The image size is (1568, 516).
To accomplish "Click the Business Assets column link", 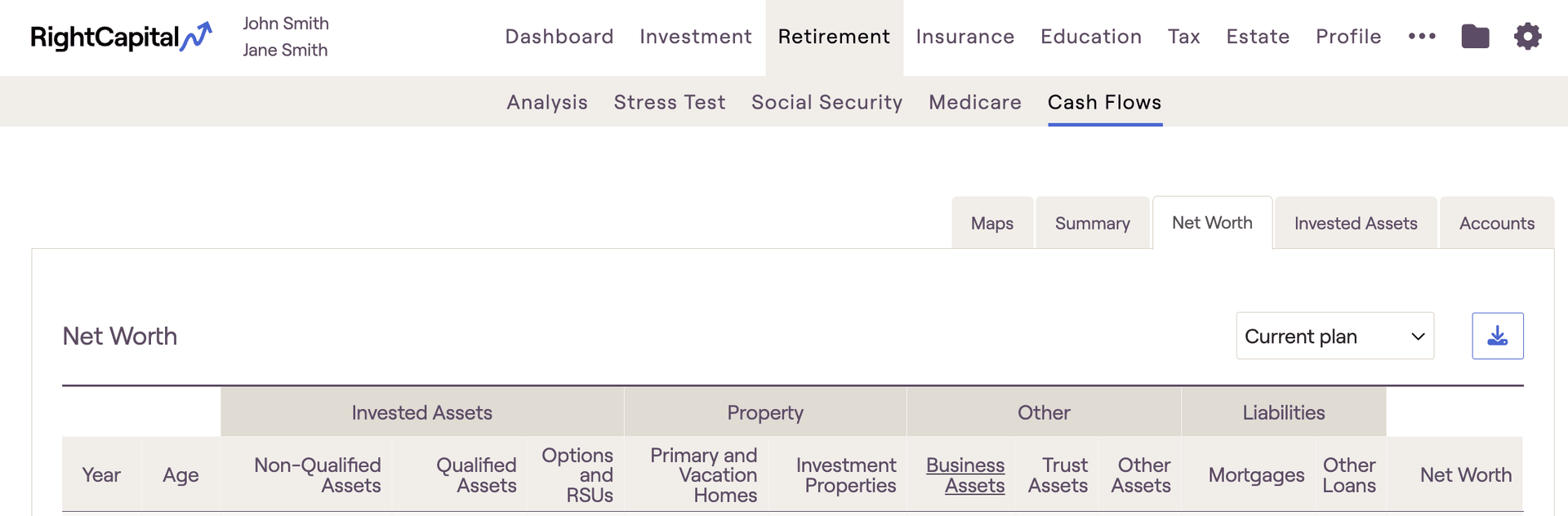I will click(965, 475).
